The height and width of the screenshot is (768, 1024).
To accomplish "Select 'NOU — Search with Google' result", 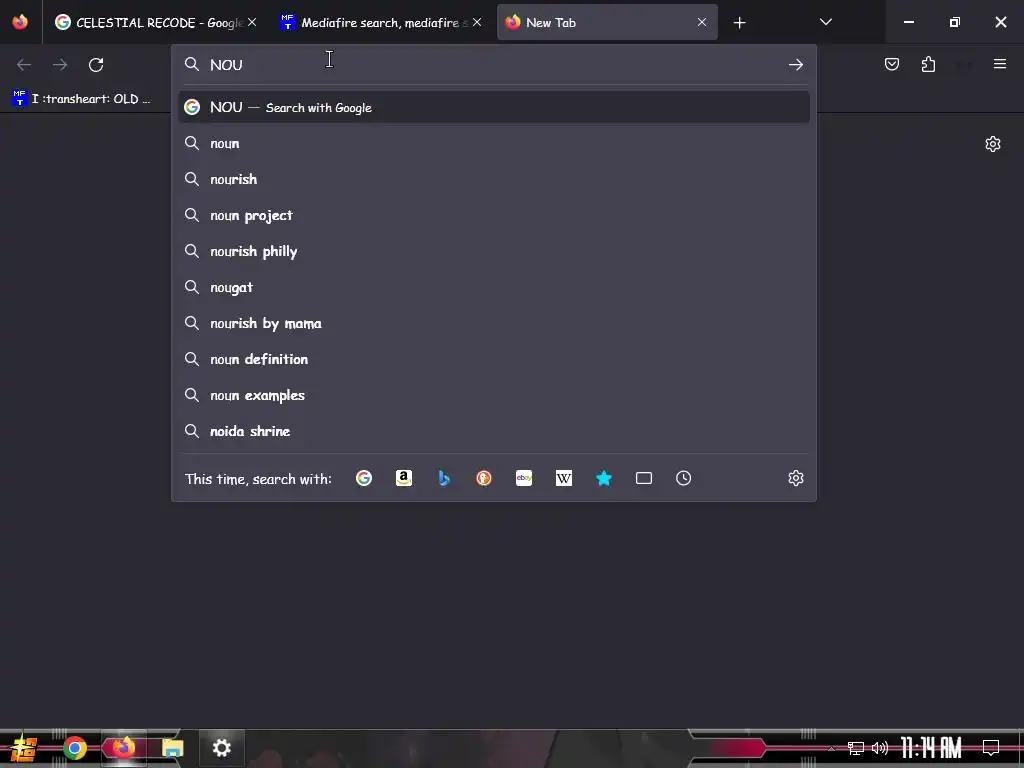I will tap(494, 107).
